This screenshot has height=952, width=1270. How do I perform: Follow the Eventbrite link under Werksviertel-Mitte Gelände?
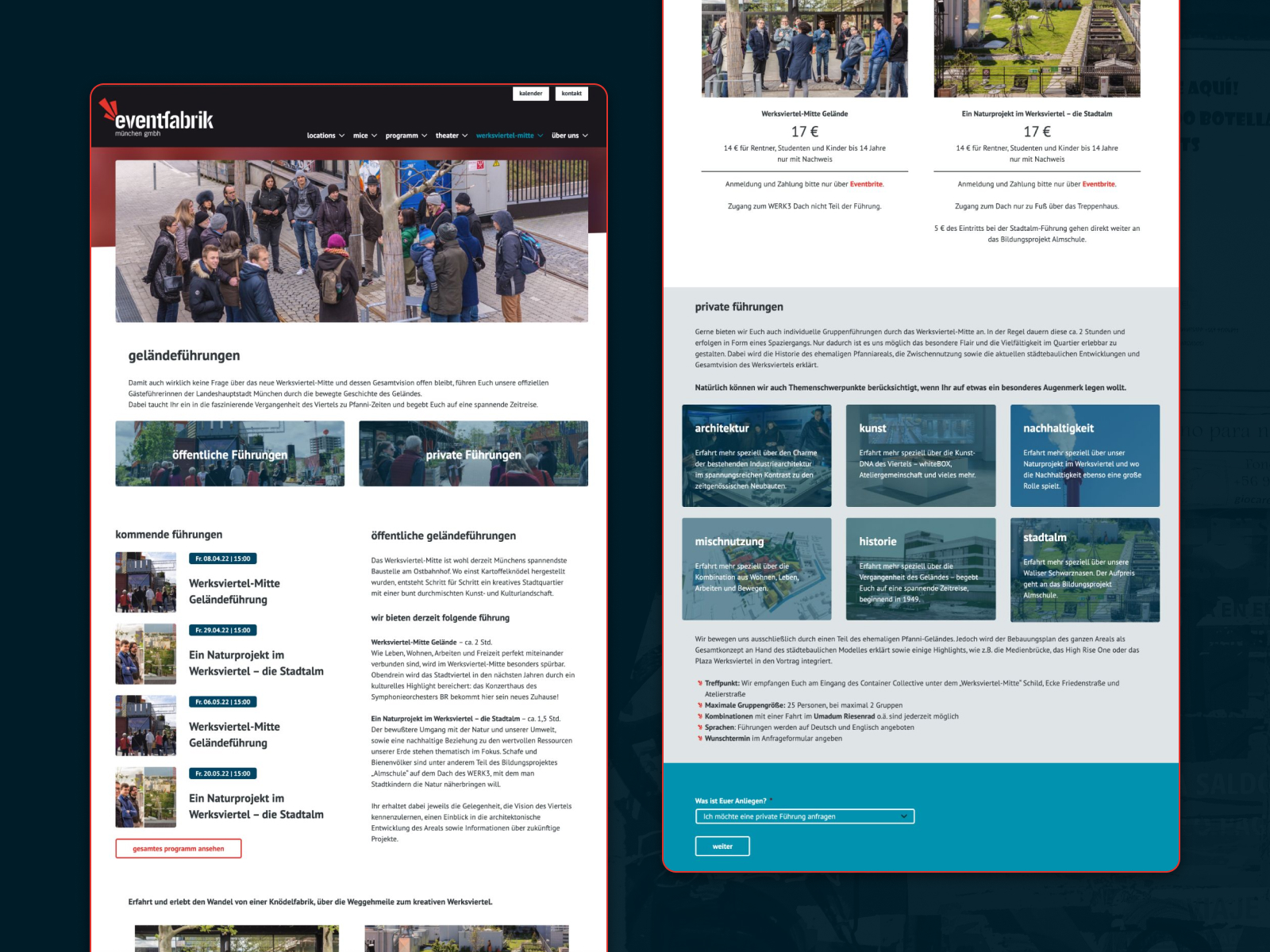(866, 184)
